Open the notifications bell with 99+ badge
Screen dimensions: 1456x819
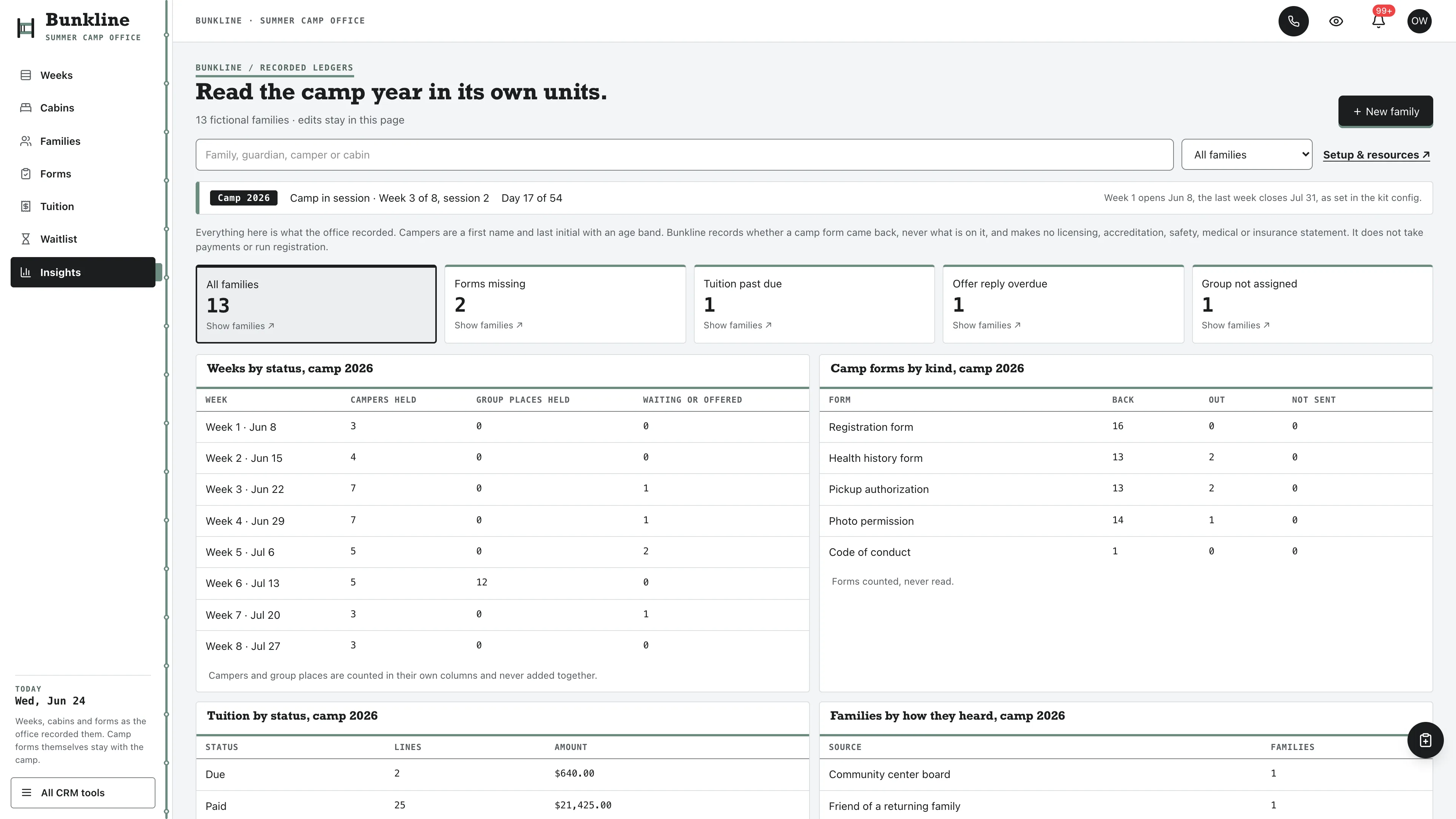click(1378, 22)
